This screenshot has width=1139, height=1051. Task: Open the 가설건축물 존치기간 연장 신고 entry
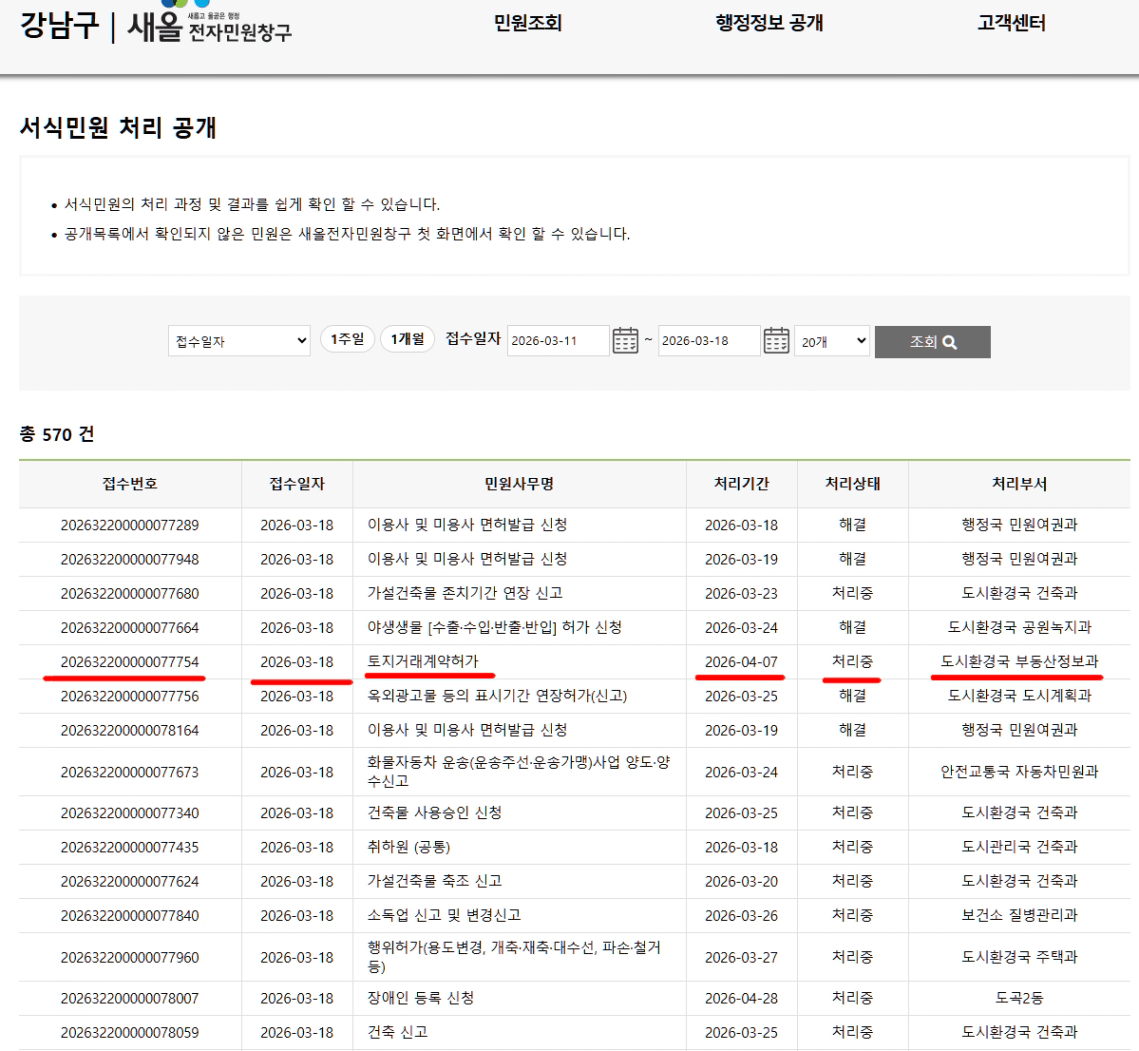tap(465, 593)
